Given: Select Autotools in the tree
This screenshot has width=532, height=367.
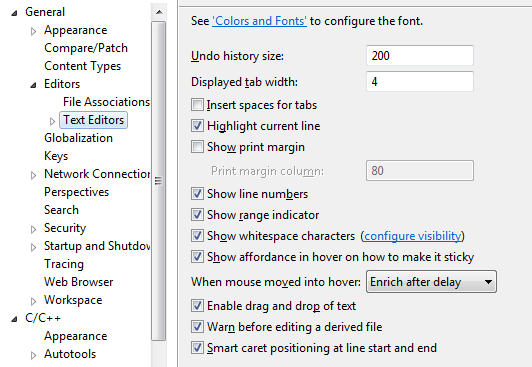Looking at the screenshot, I should pos(70,354).
